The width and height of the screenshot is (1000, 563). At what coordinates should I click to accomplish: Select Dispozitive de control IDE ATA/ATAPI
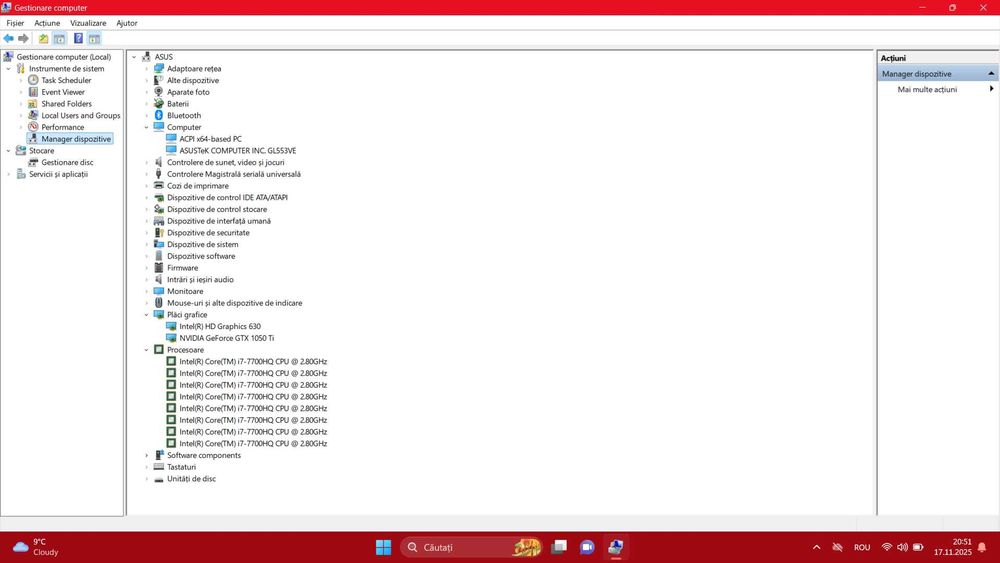[227, 198]
